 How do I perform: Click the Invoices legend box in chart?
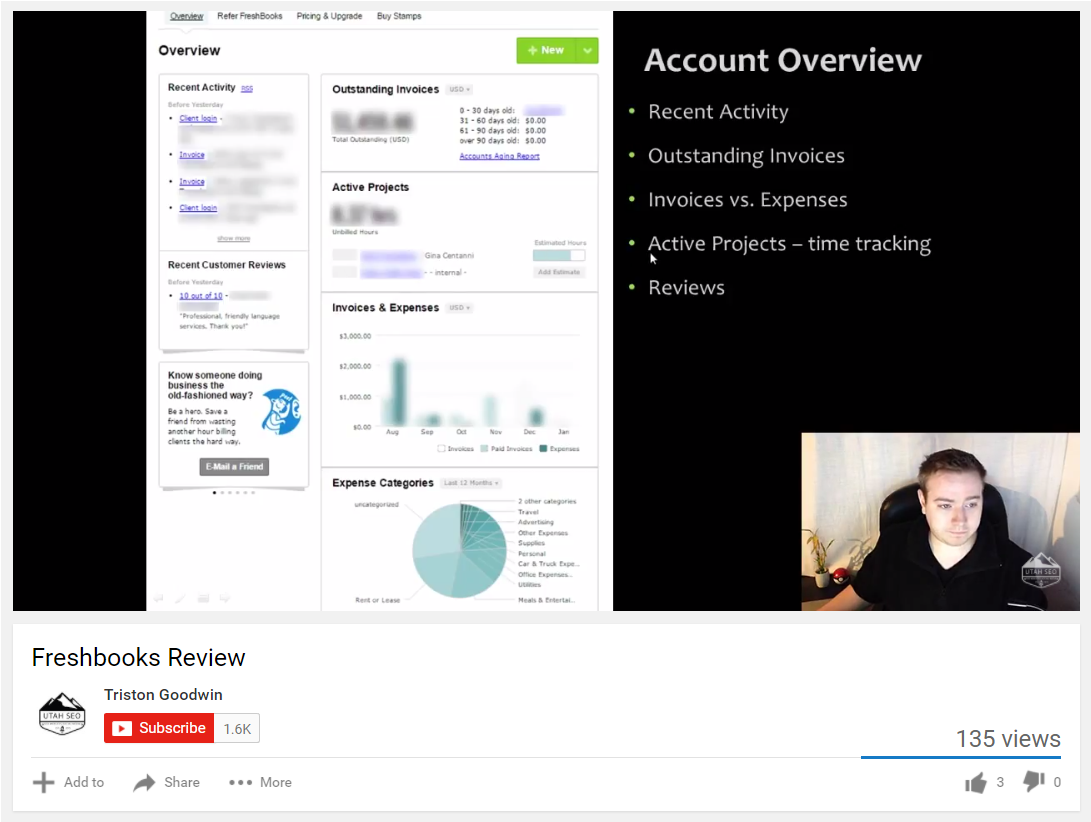(441, 449)
